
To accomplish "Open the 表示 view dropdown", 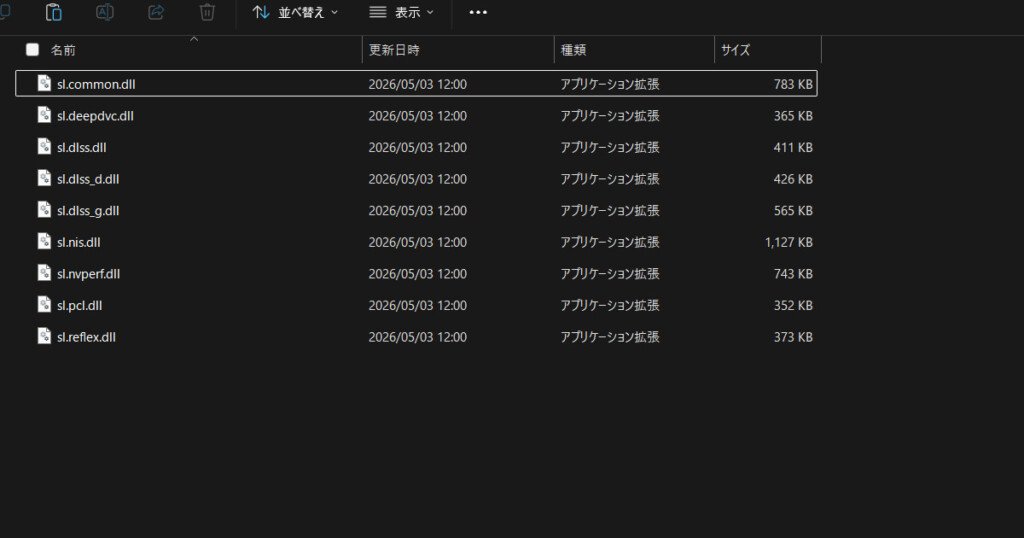I will pyautogui.click(x=401, y=12).
